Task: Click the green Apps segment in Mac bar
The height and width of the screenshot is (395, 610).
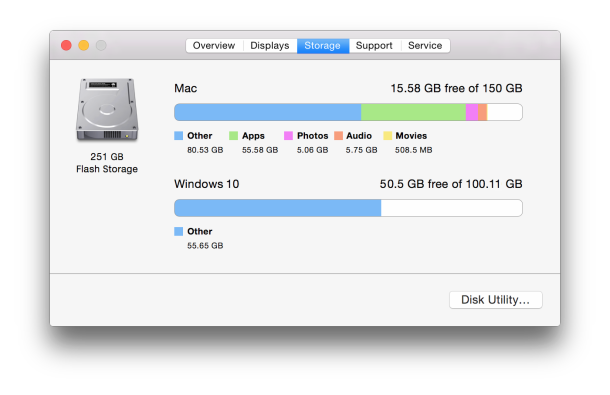Action: (413, 112)
